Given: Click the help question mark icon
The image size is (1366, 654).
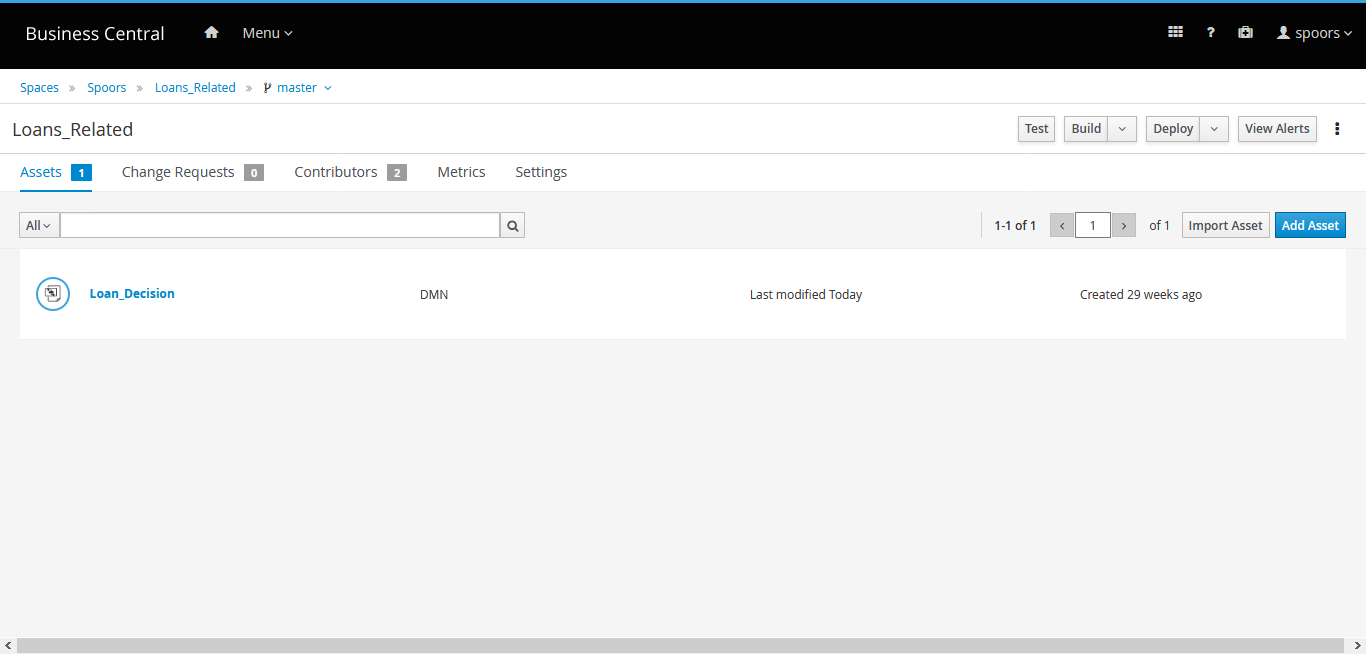Looking at the screenshot, I should pos(1210,33).
